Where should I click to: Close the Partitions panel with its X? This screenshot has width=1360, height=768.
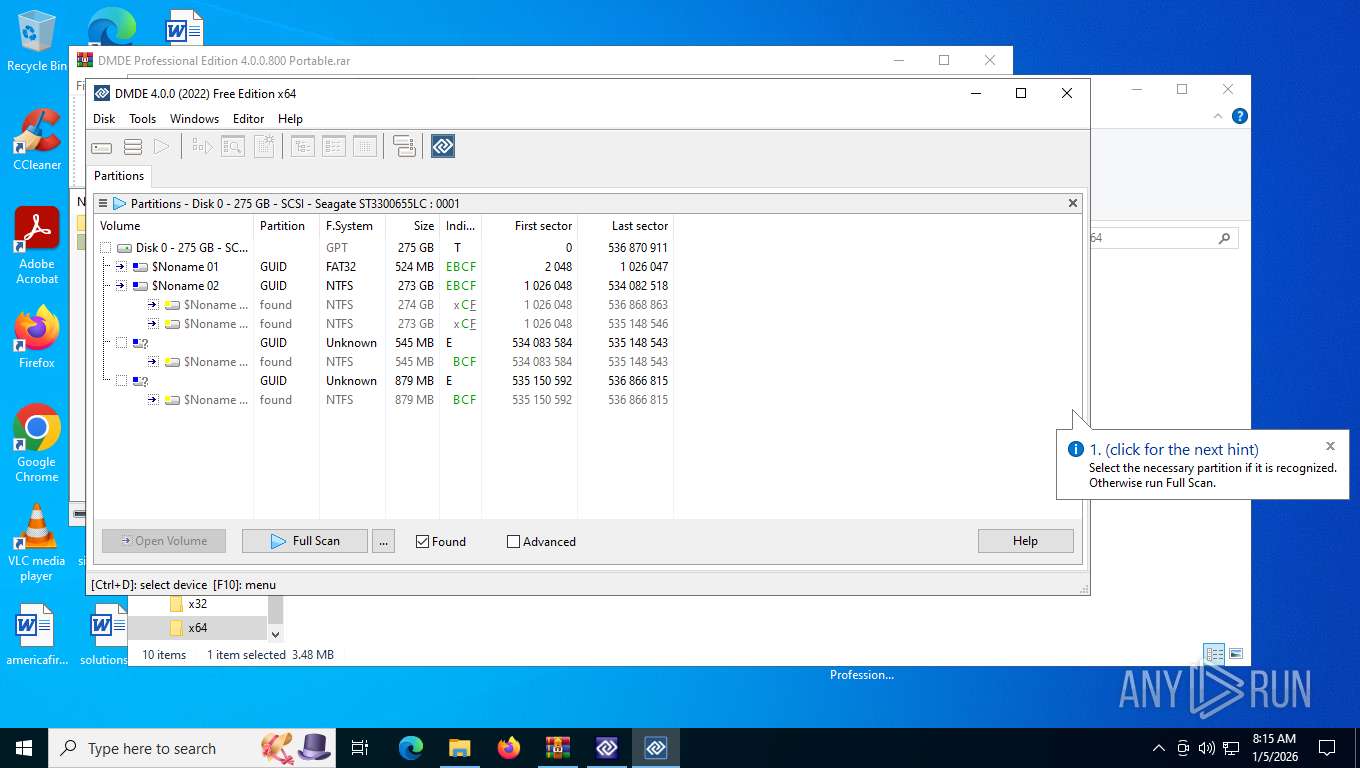tap(1073, 203)
